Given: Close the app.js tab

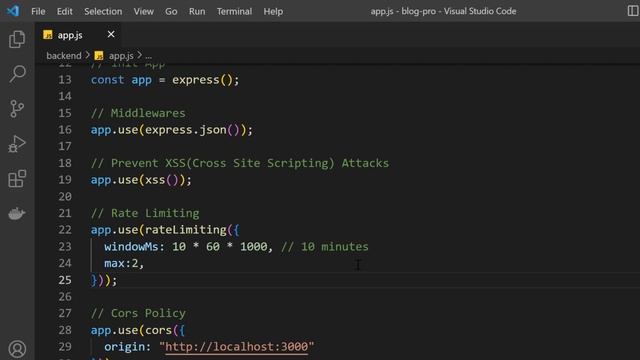Looking at the screenshot, I should click(x=111, y=35).
